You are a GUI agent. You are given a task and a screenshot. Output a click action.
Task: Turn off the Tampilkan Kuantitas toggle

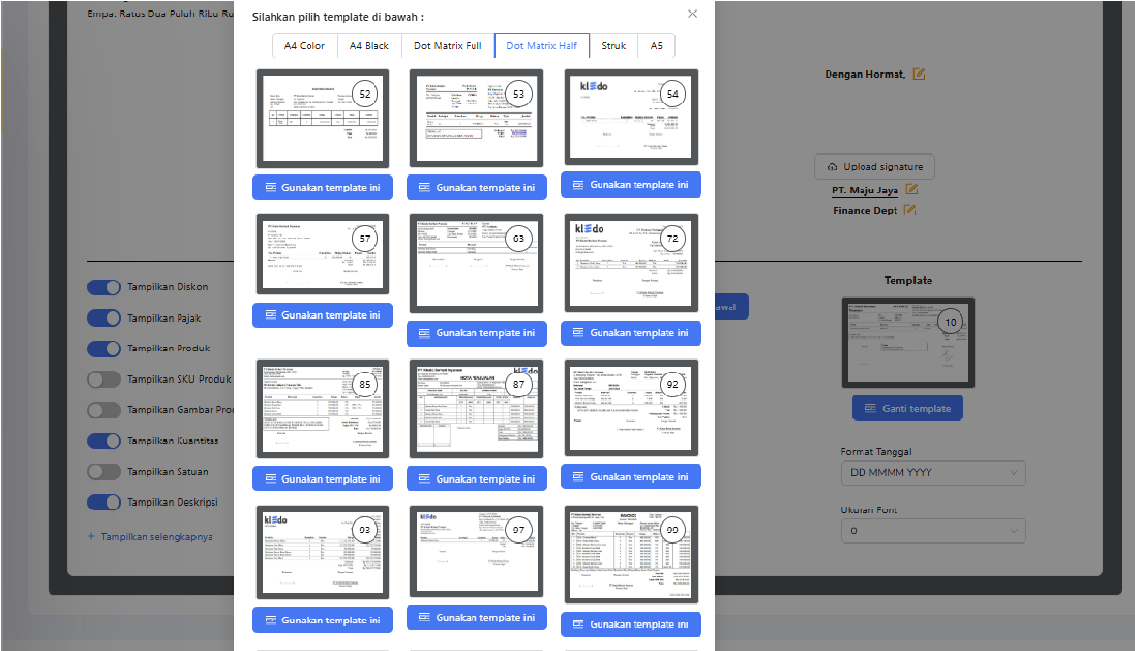point(104,440)
